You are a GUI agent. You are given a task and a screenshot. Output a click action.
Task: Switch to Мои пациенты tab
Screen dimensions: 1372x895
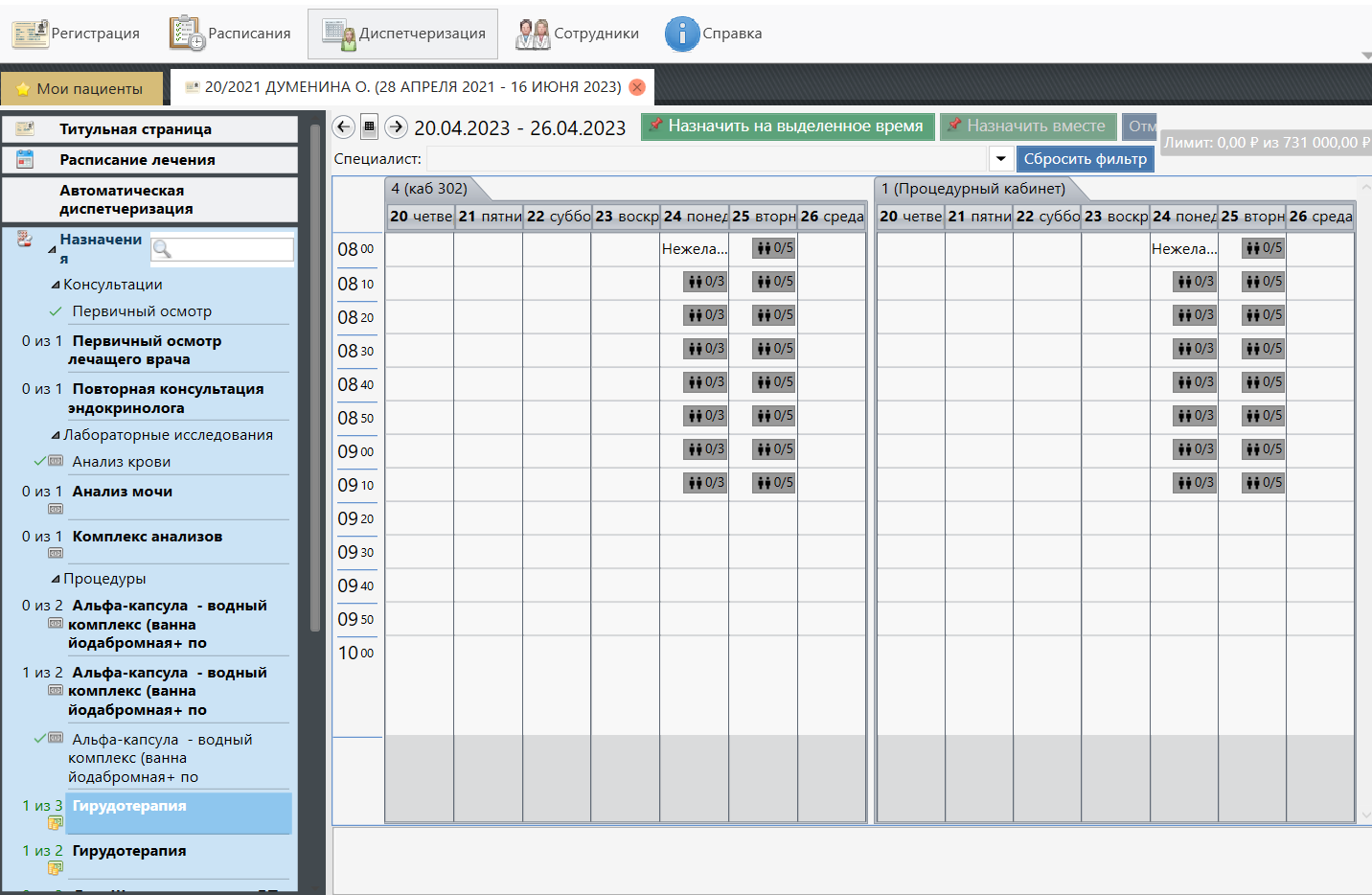(x=80, y=89)
